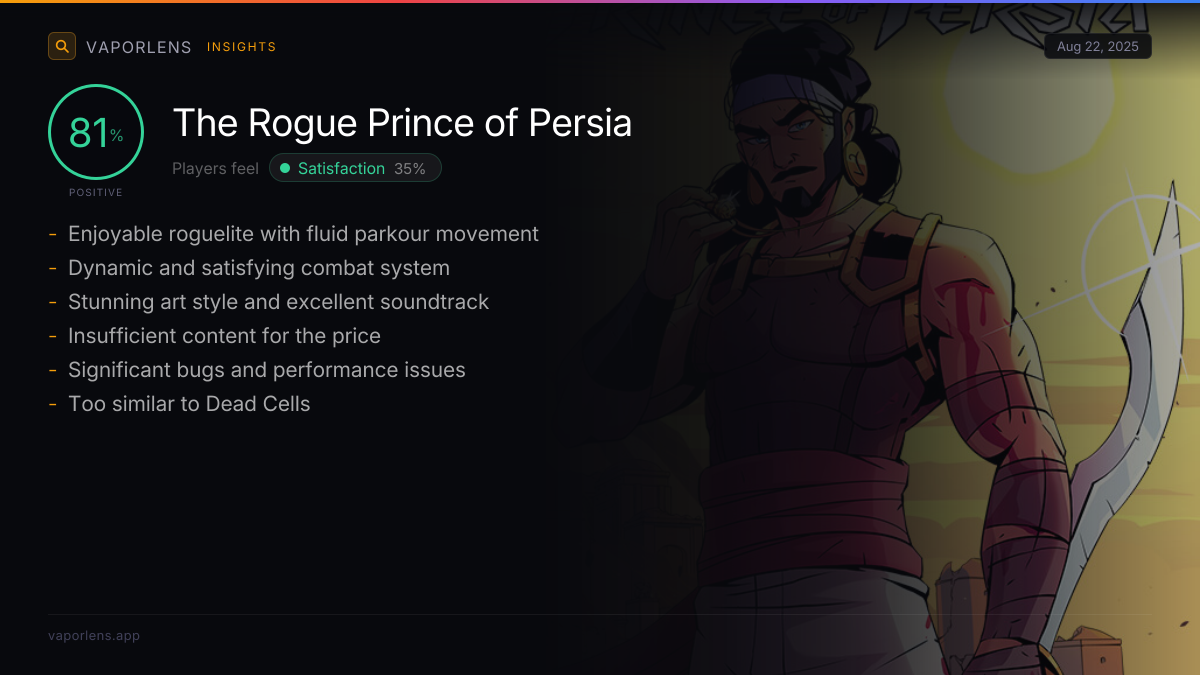Select "Dynamic and satisfying combat system" point
The width and height of the screenshot is (1200, 675).
[259, 268]
